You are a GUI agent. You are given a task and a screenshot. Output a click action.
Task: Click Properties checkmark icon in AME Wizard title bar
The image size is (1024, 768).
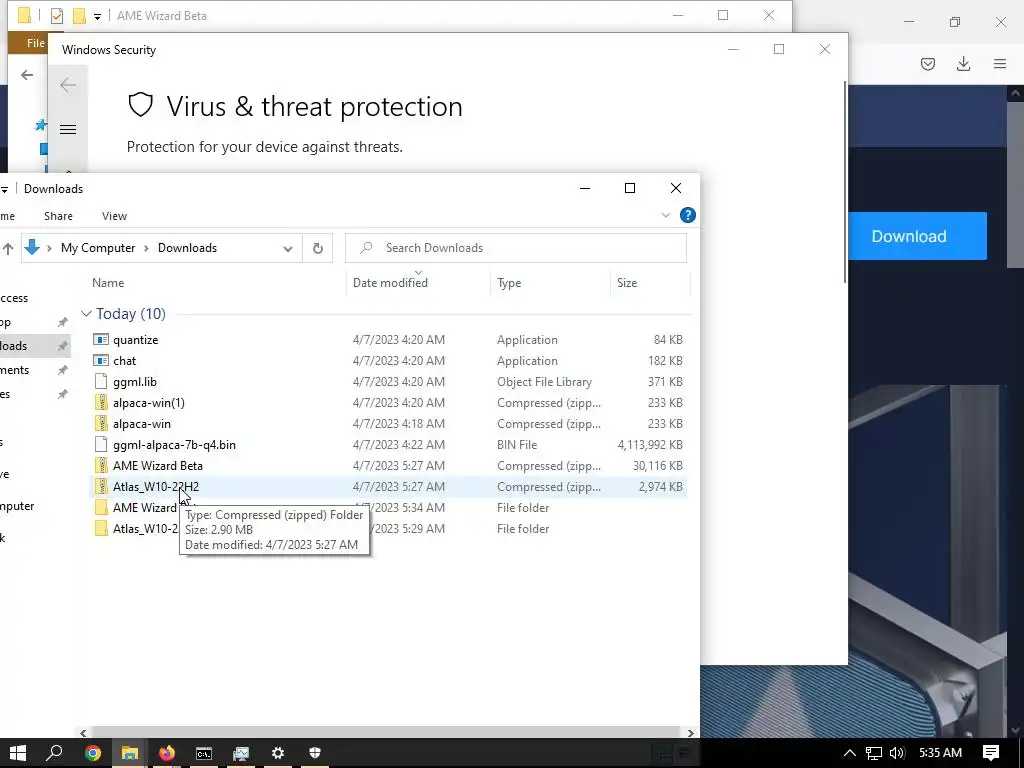pyautogui.click(x=57, y=16)
